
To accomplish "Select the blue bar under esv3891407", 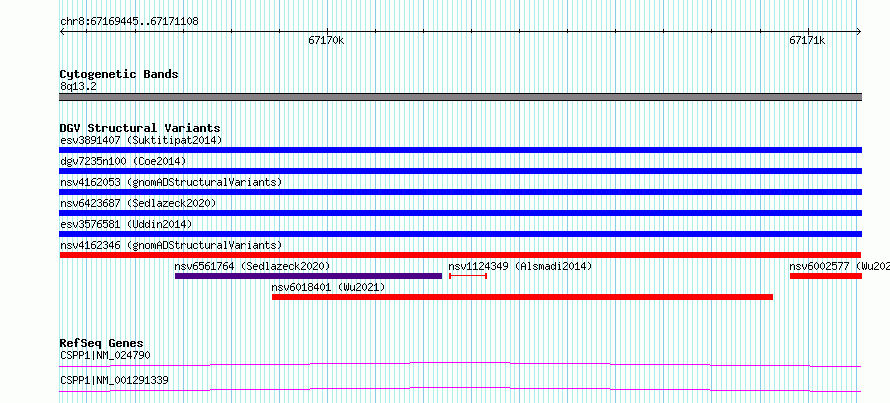I will [461, 150].
